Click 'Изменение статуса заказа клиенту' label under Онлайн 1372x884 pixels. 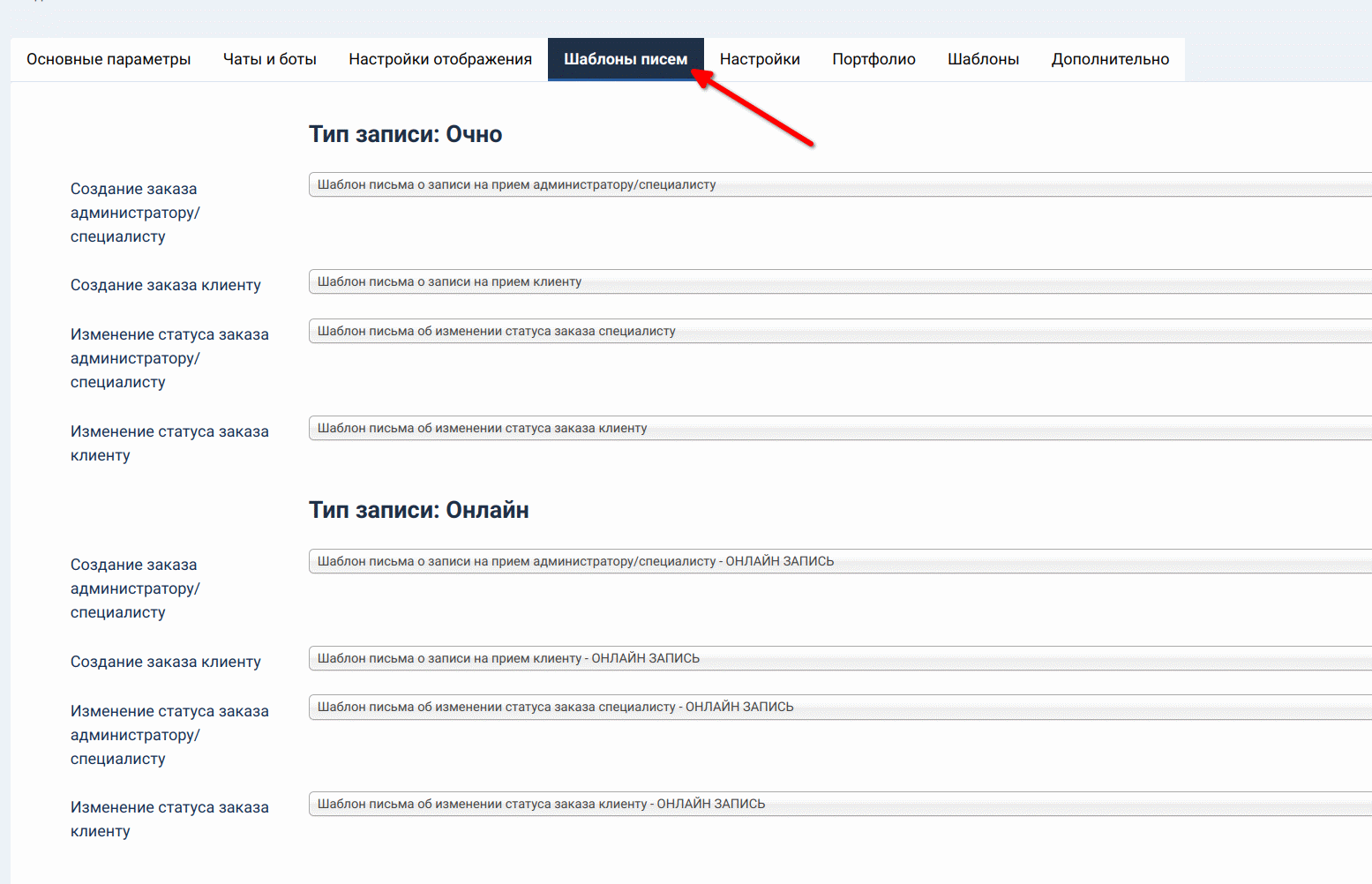point(169,819)
